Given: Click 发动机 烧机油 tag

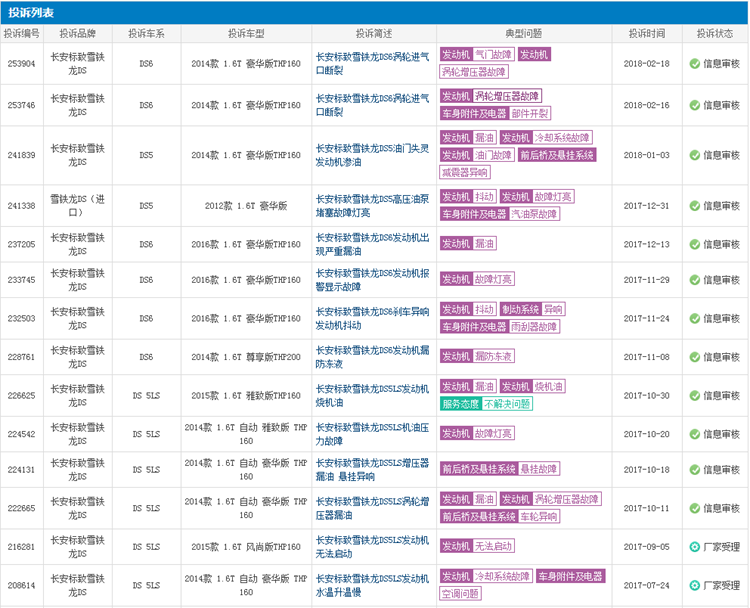Looking at the screenshot, I should click(x=532, y=387).
